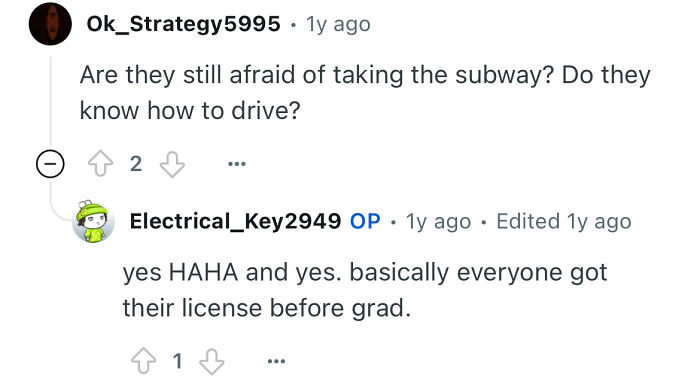Click the blue OP badge
The width and height of the screenshot is (700, 384).
[x=365, y=221]
